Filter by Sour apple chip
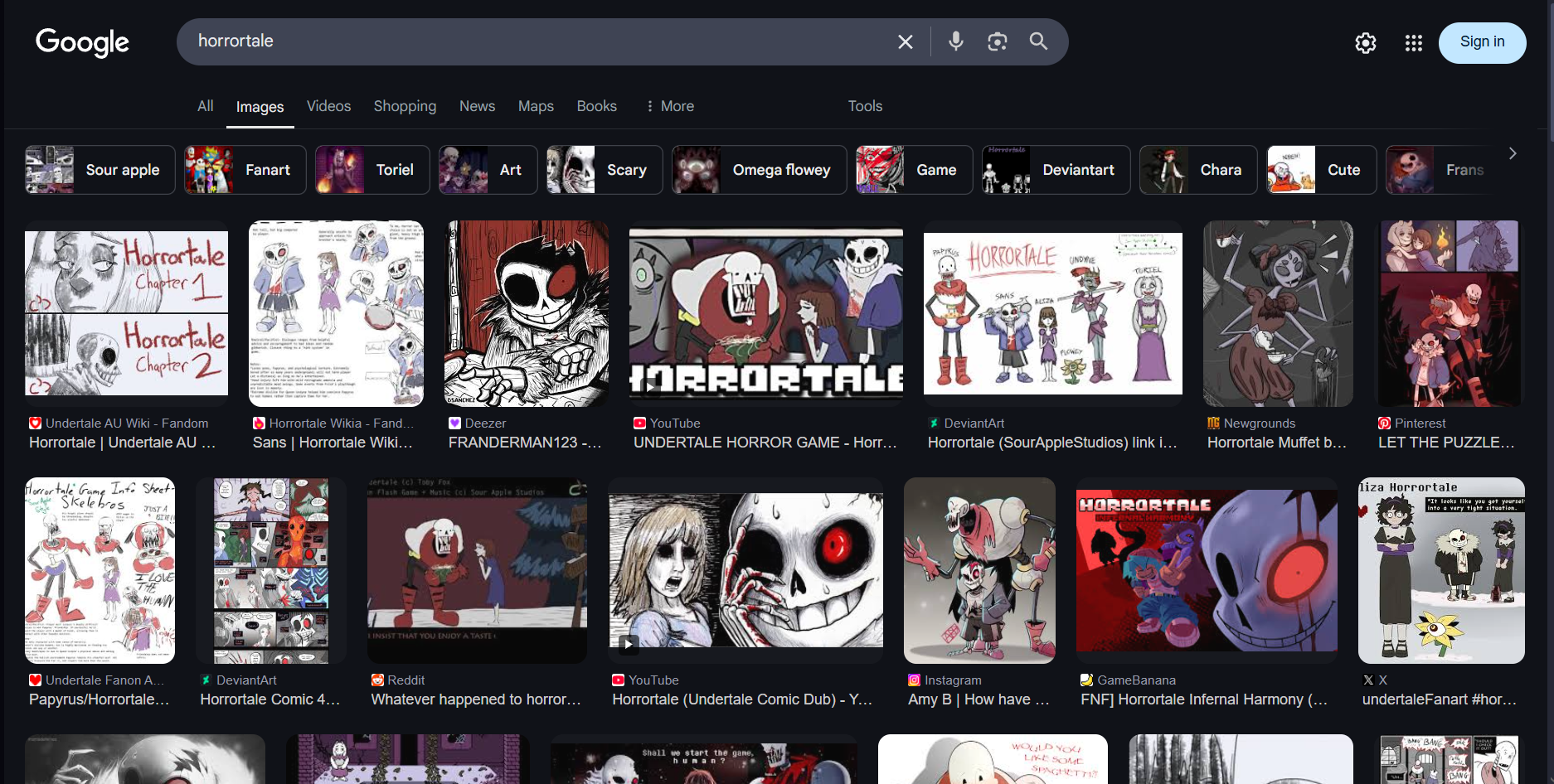The height and width of the screenshot is (784, 1554). pos(100,170)
